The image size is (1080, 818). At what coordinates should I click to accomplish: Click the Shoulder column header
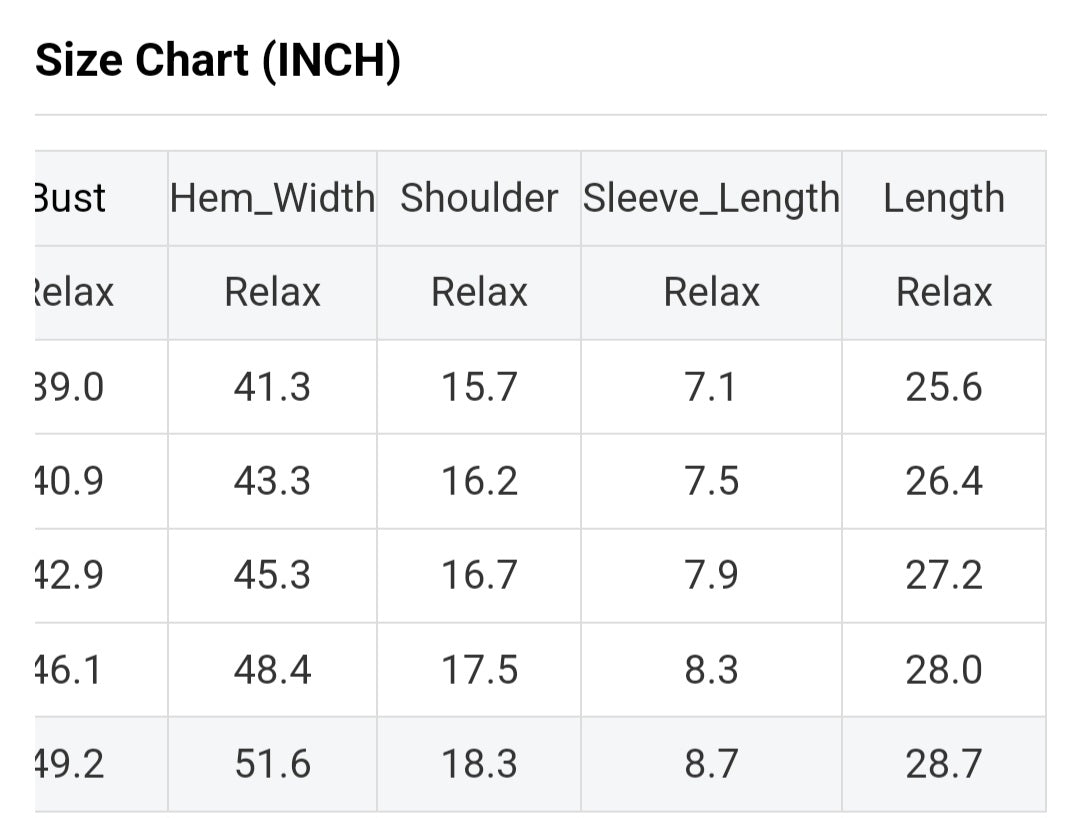click(x=479, y=198)
